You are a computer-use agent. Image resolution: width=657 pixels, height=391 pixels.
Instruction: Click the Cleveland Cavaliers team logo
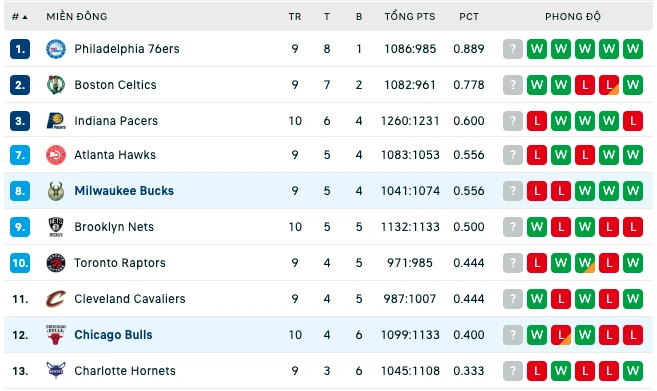click(x=56, y=299)
